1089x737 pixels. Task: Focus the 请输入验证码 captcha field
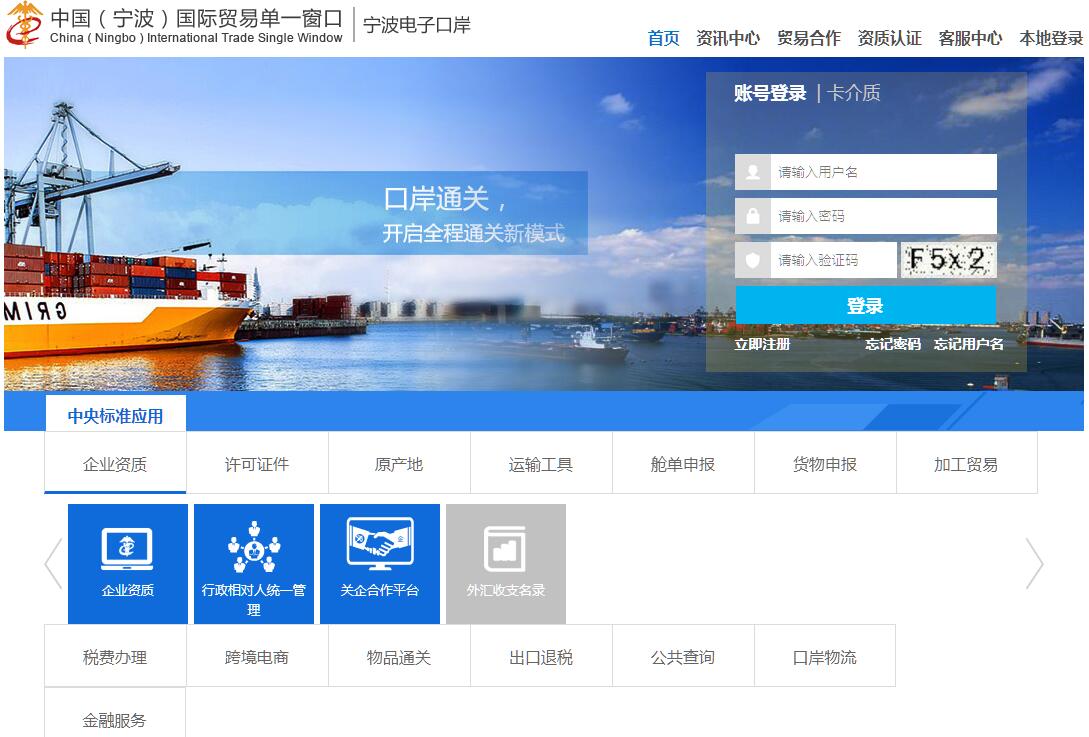(x=833, y=260)
